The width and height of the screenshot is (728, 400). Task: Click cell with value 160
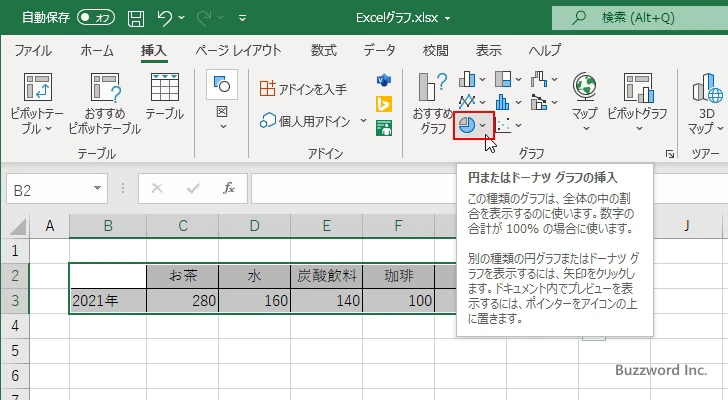(x=254, y=301)
